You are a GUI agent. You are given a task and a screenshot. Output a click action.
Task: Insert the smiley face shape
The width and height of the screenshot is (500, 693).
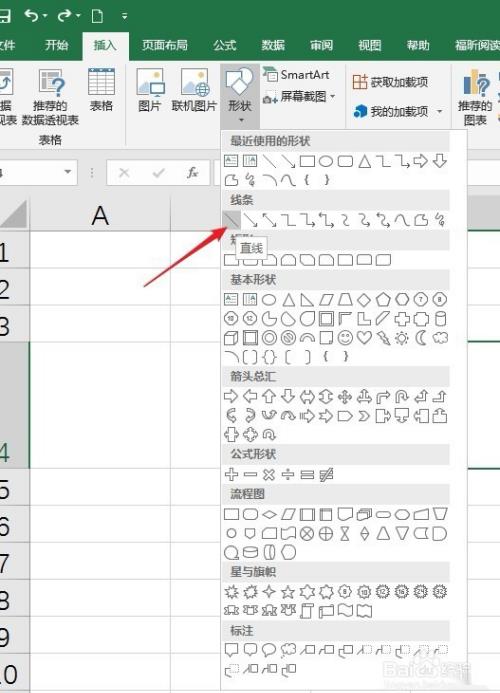pos(345,338)
